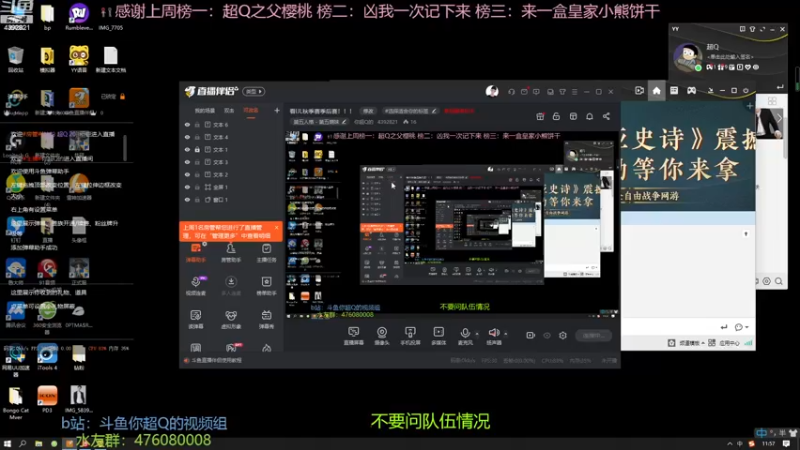Toggle visibility of 文本 1 layer
Screen dimensions: 800x450
(x=187, y=149)
